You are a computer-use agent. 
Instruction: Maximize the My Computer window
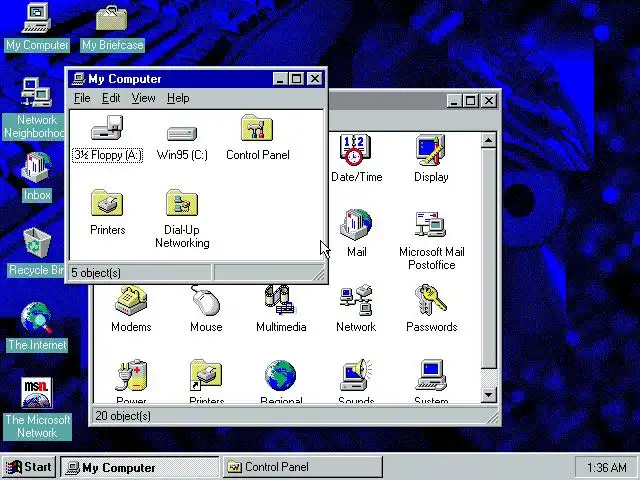click(x=296, y=78)
